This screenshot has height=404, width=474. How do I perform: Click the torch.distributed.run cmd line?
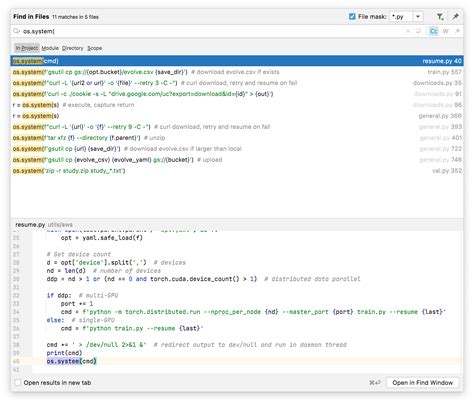pos(253,312)
